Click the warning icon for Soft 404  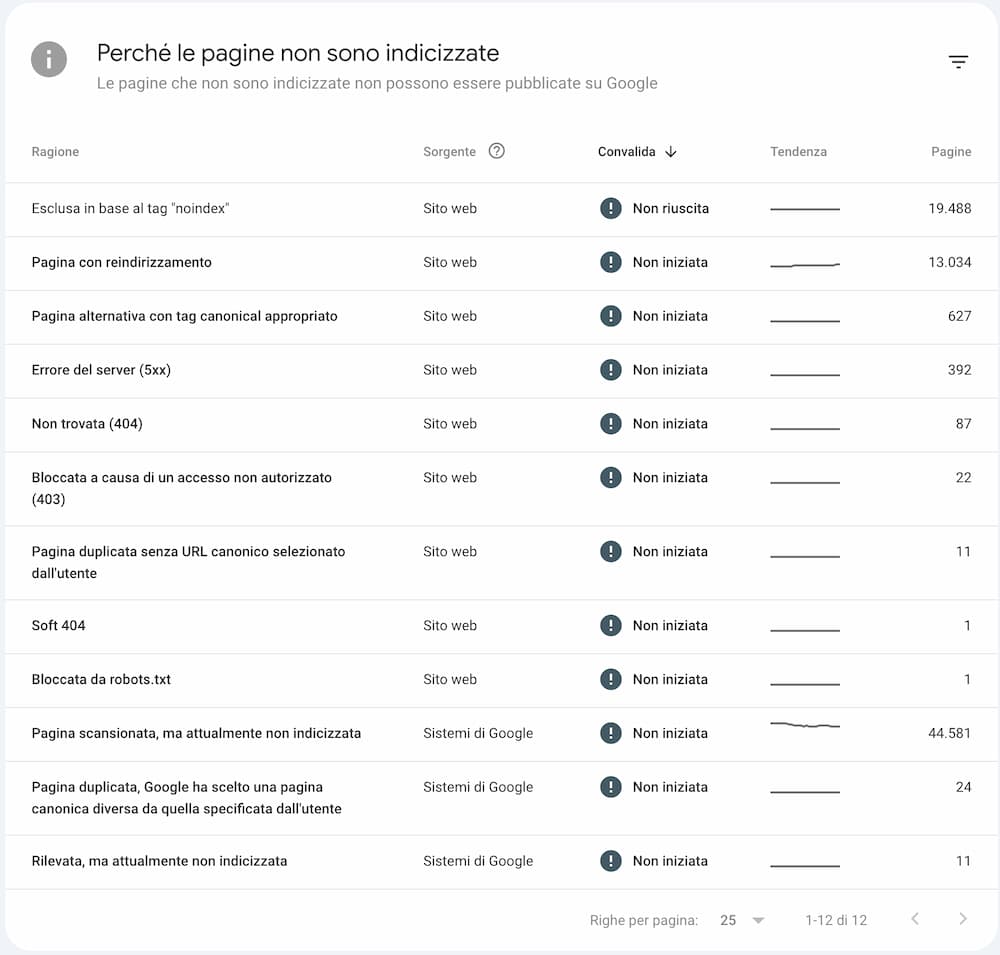[610, 625]
